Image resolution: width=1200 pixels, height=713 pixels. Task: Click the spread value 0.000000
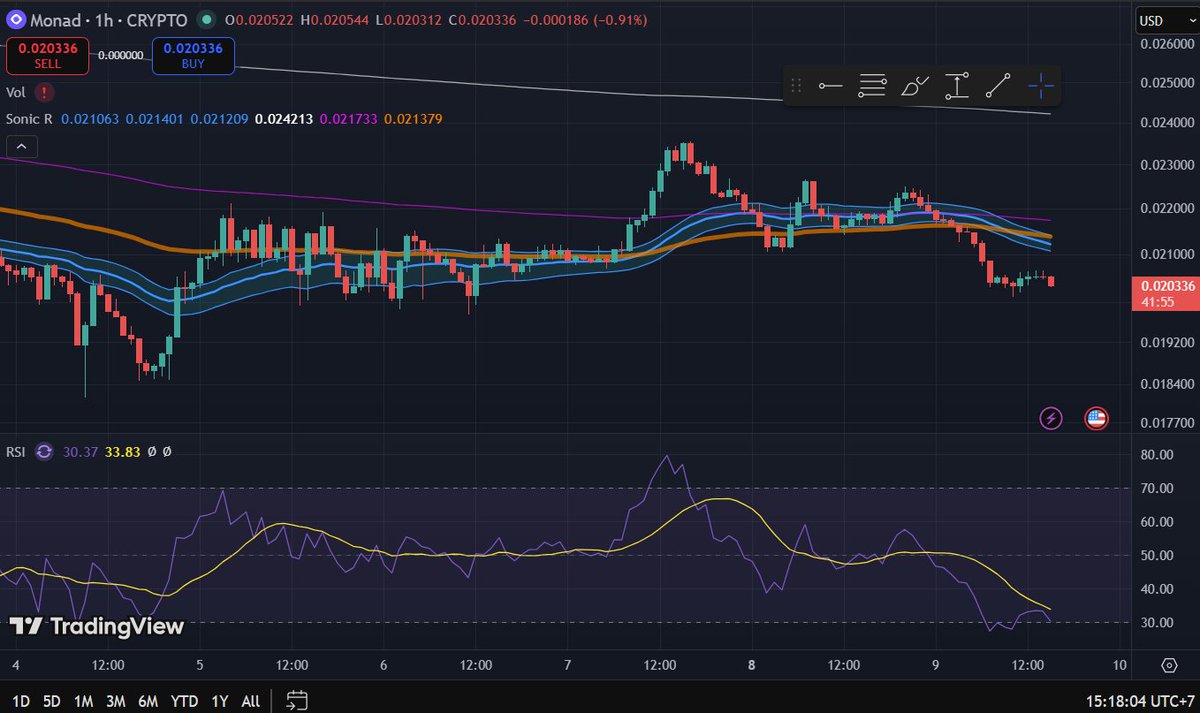tap(120, 55)
